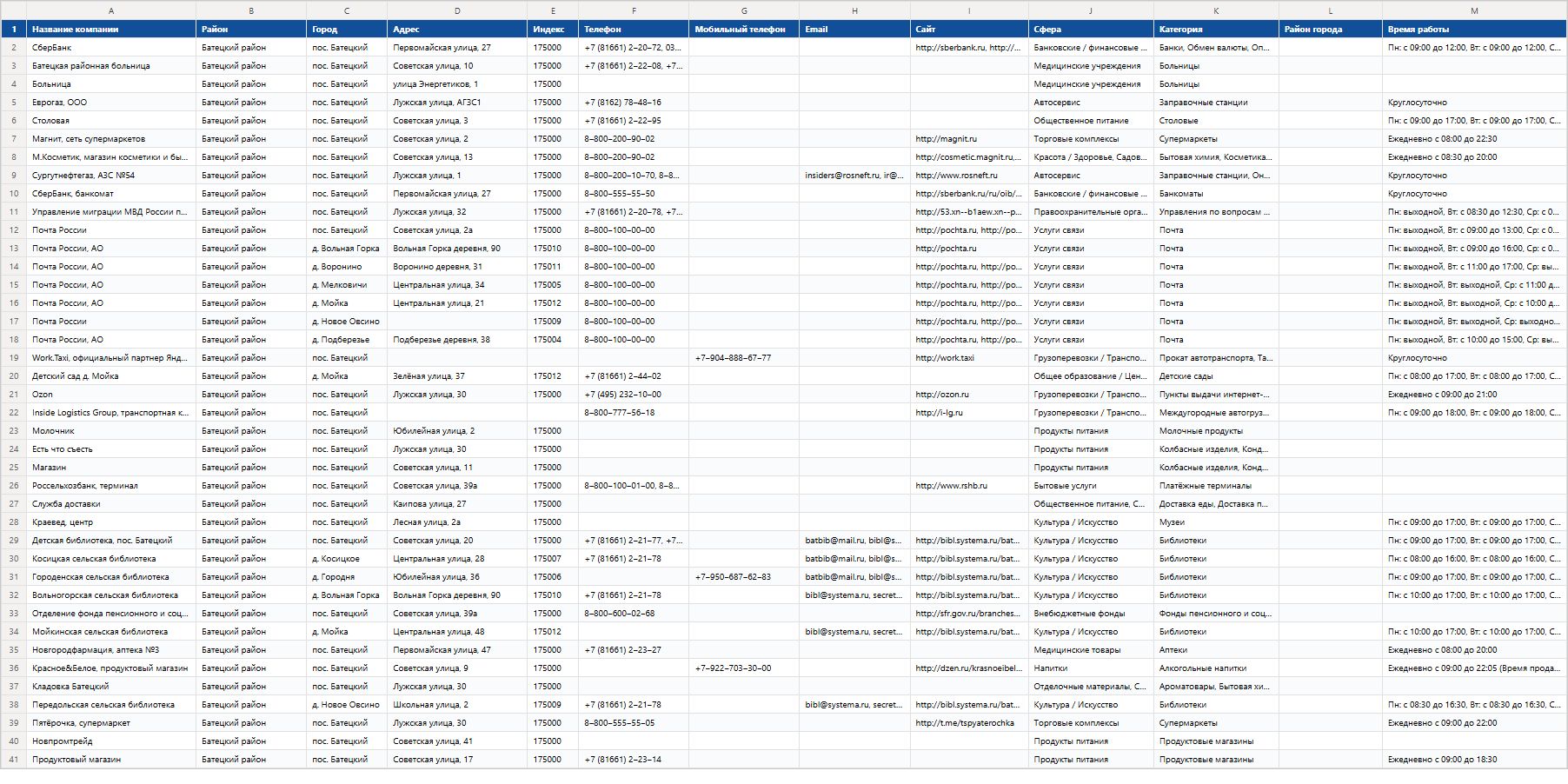Select entire column D via its letter
1568x784 pixels.
pyautogui.click(x=457, y=10)
